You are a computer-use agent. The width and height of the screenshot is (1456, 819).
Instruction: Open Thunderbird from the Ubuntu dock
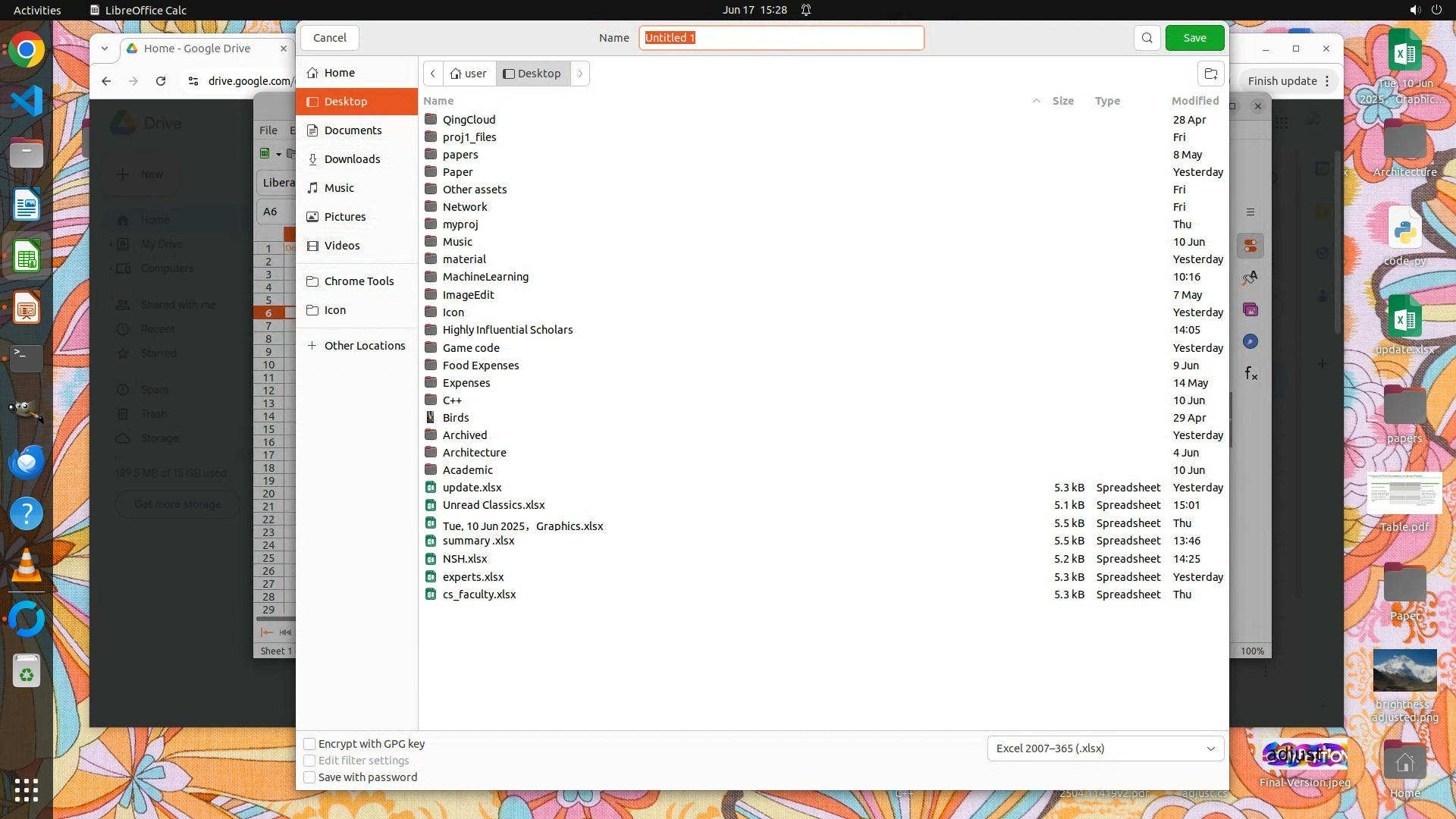[27, 462]
